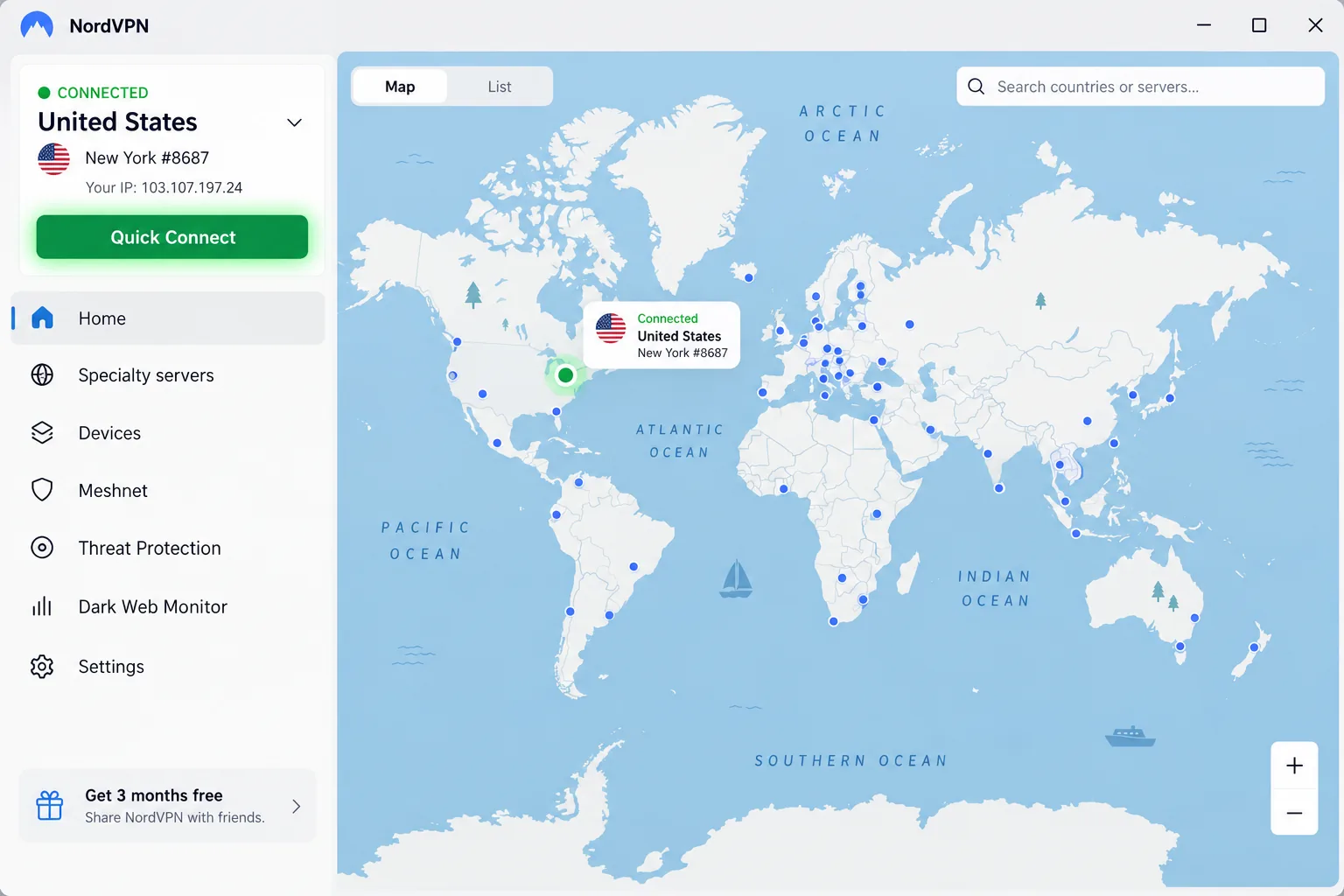Click the Settings gear icon
Image resolution: width=1344 pixels, height=896 pixels.
(x=42, y=667)
